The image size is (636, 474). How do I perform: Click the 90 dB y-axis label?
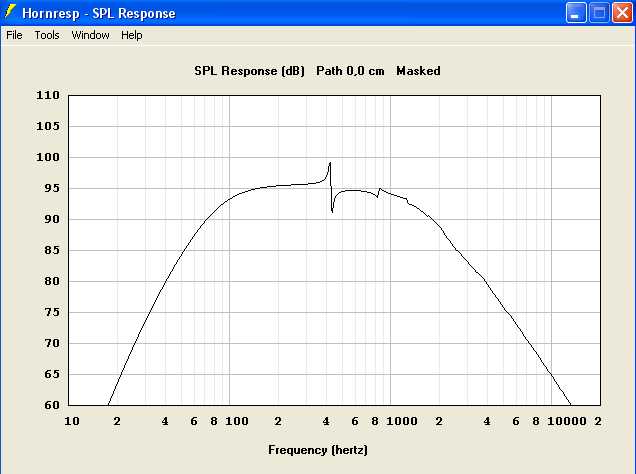coord(52,219)
